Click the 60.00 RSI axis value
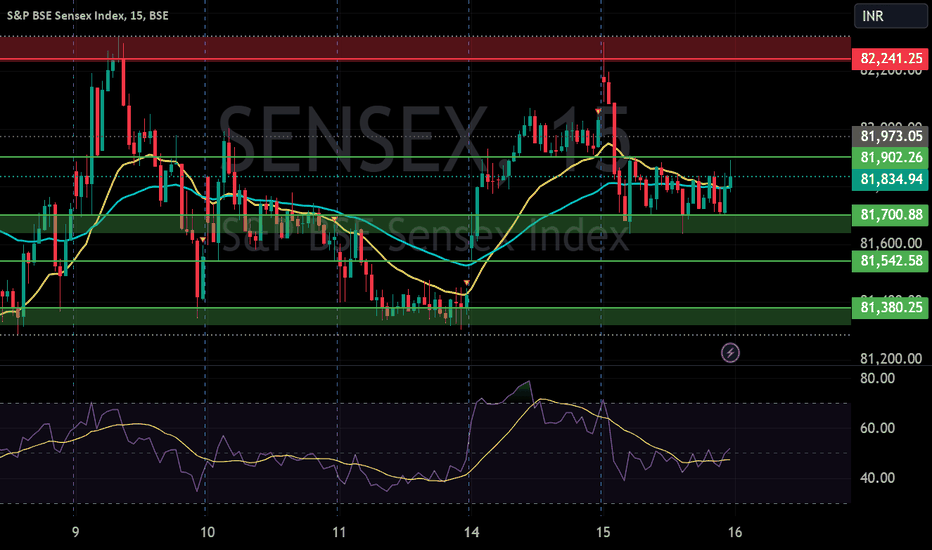The width and height of the screenshot is (932, 550). click(x=877, y=428)
